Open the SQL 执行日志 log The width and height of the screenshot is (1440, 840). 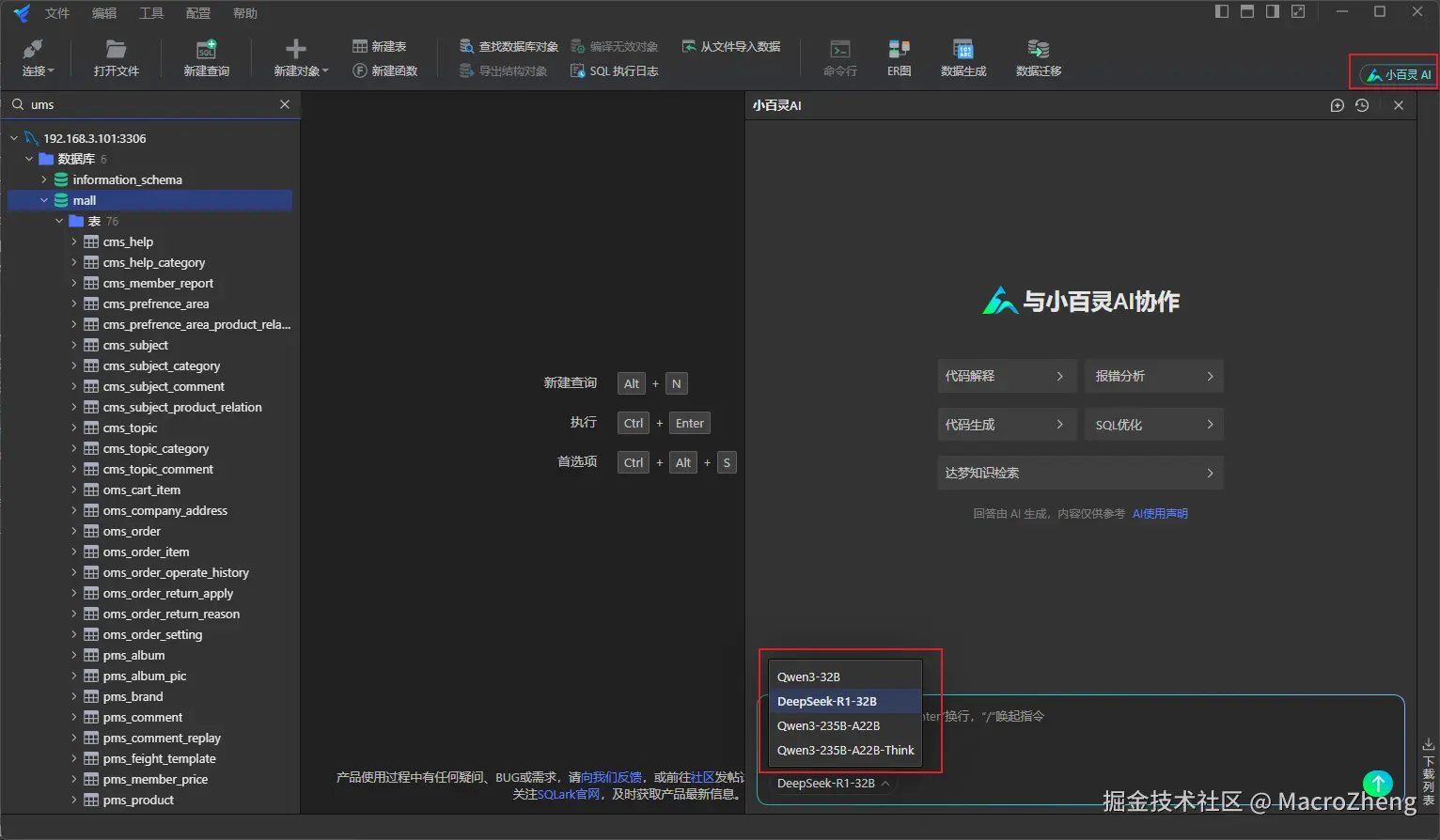(x=614, y=70)
